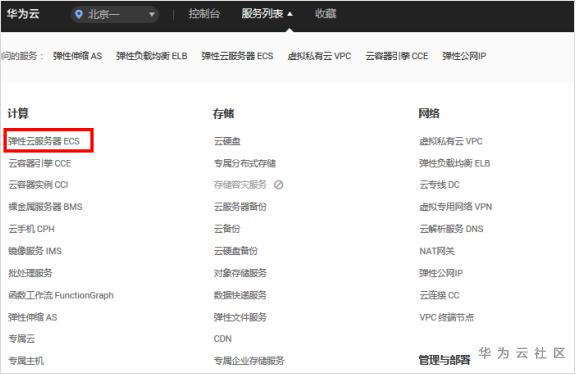The height and width of the screenshot is (375, 576).
Task: Open CDN service
Action: click(x=223, y=339)
